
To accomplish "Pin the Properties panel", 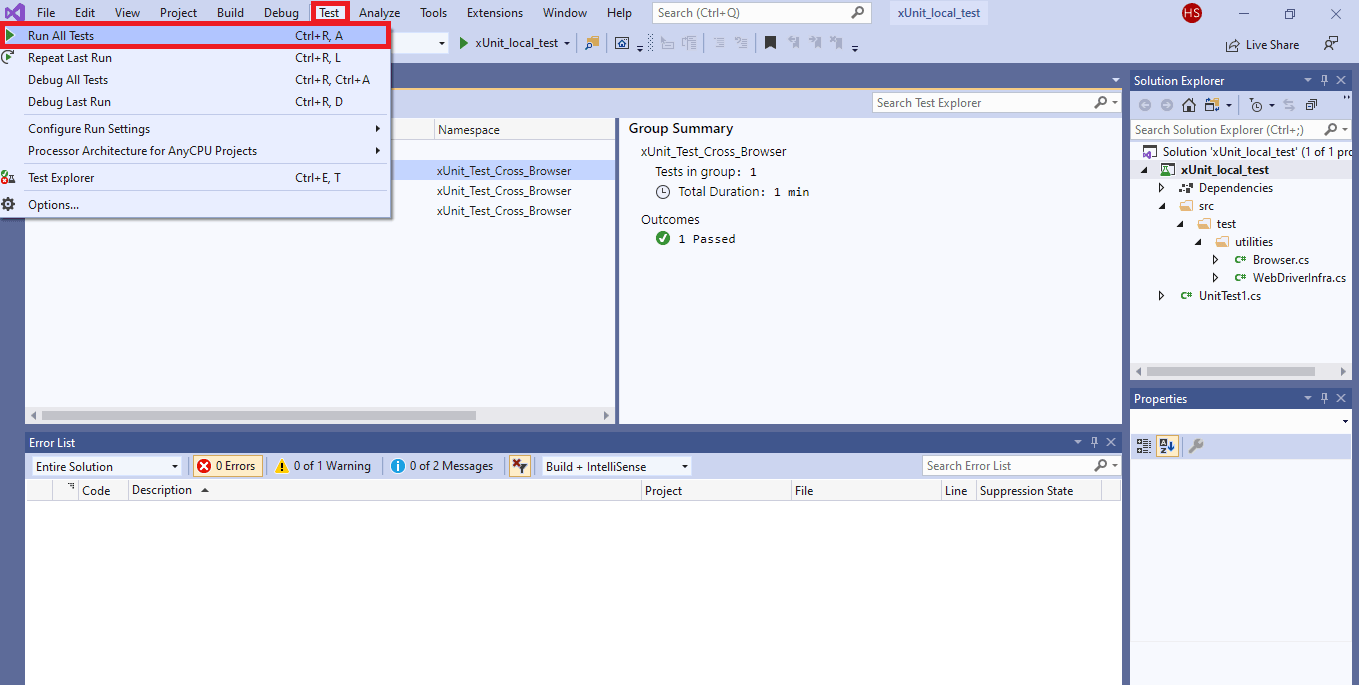I will point(1324,398).
